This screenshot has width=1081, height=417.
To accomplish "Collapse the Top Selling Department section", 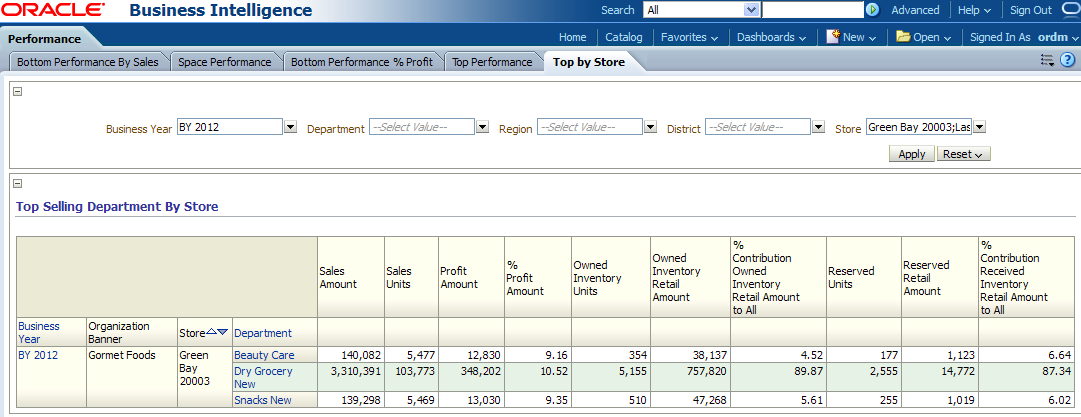I will pyautogui.click(x=18, y=183).
